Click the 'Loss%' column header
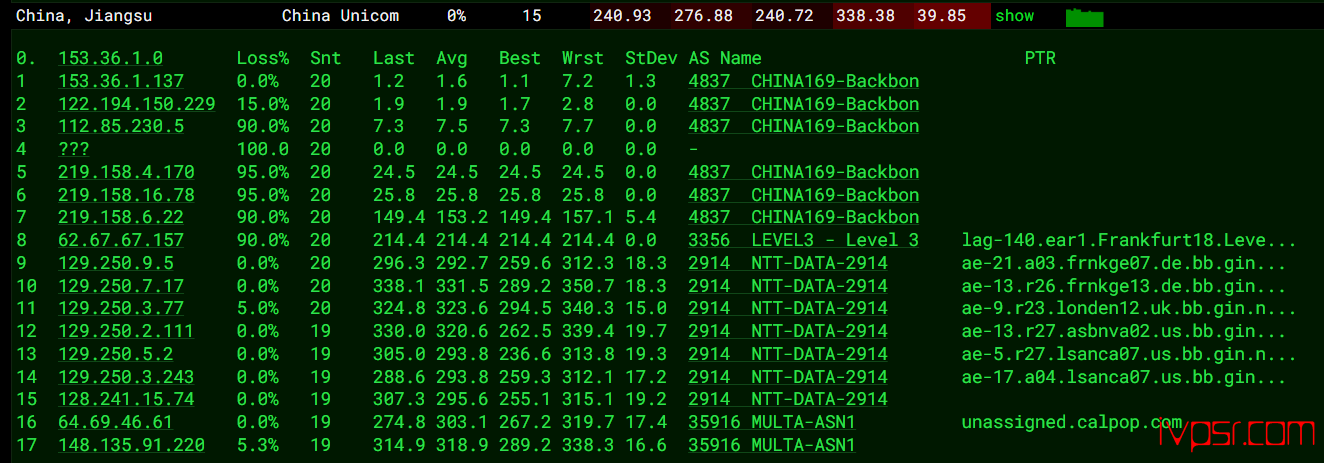This screenshot has height=463, width=1324. click(263, 58)
